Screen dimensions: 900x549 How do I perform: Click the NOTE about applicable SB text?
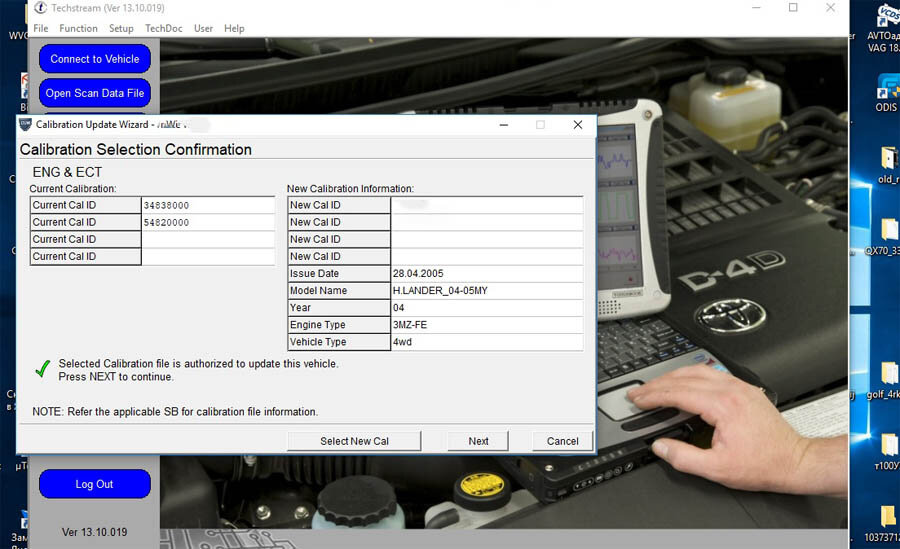[175, 412]
